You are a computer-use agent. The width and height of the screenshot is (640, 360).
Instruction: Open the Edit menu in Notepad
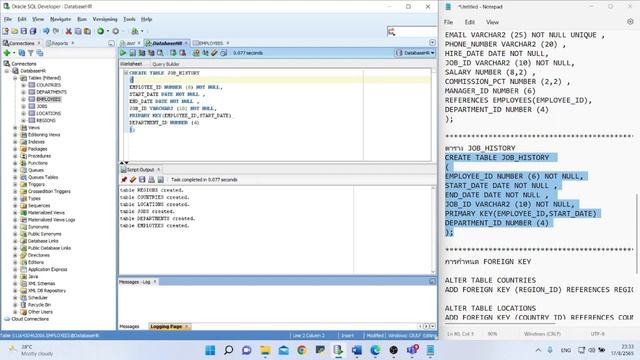pos(469,22)
